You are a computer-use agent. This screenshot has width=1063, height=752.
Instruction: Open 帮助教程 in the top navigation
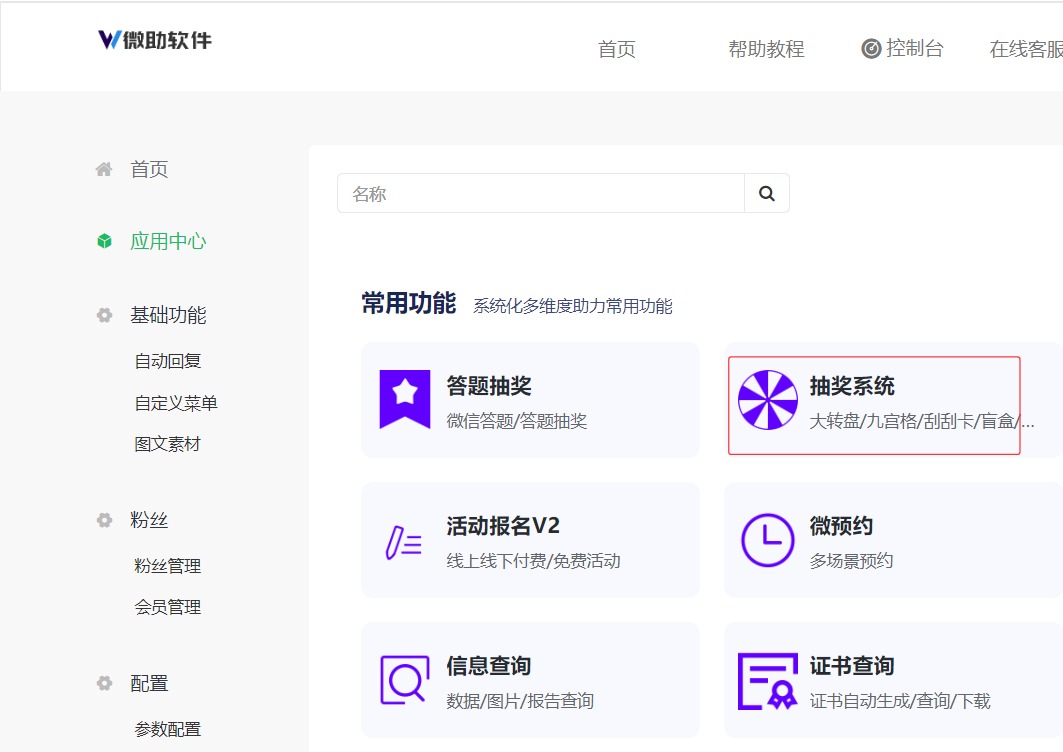tap(766, 49)
